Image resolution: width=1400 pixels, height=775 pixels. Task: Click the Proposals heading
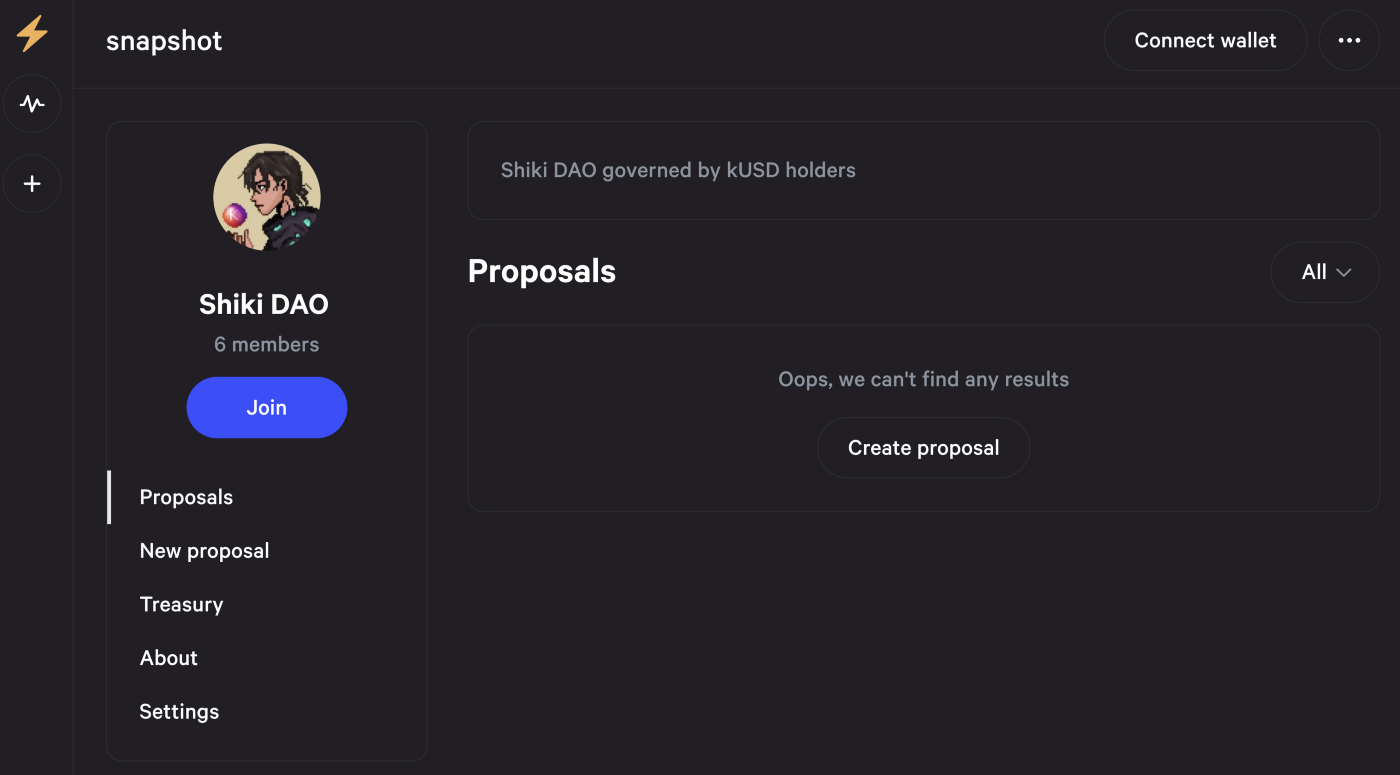point(542,272)
